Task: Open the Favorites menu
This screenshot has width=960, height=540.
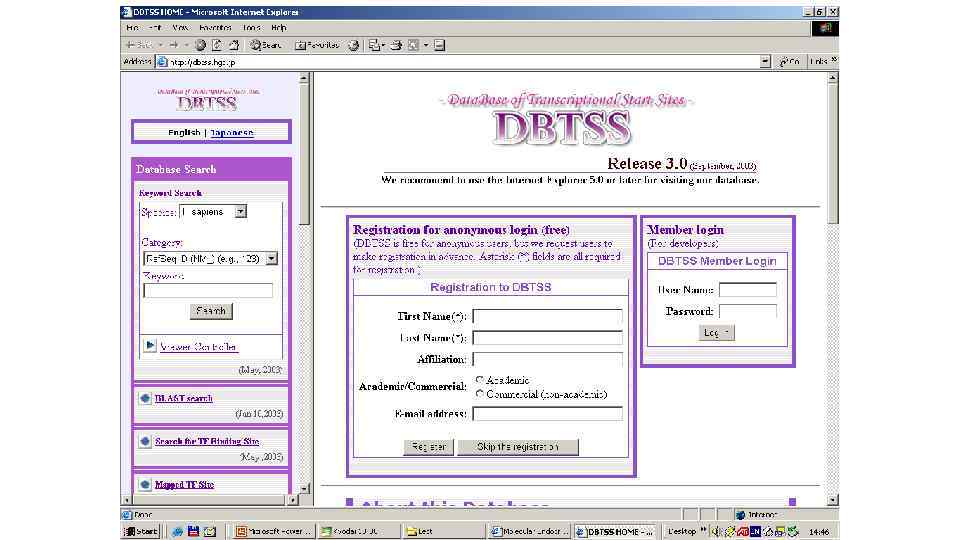Action: (x=216, y=28)
